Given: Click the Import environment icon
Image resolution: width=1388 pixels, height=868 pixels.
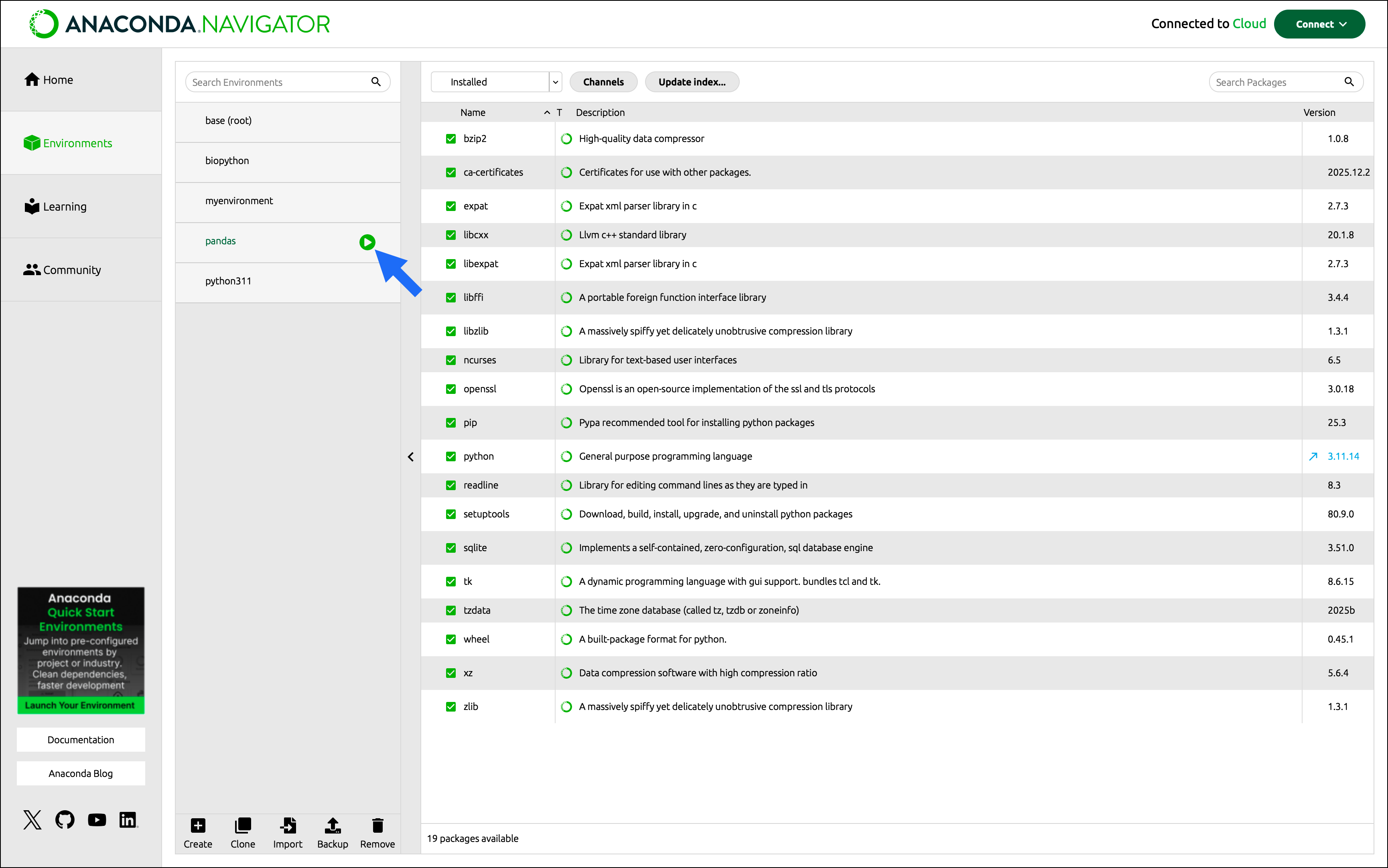Looking at the screenshot, I should [x=288, y=825].
